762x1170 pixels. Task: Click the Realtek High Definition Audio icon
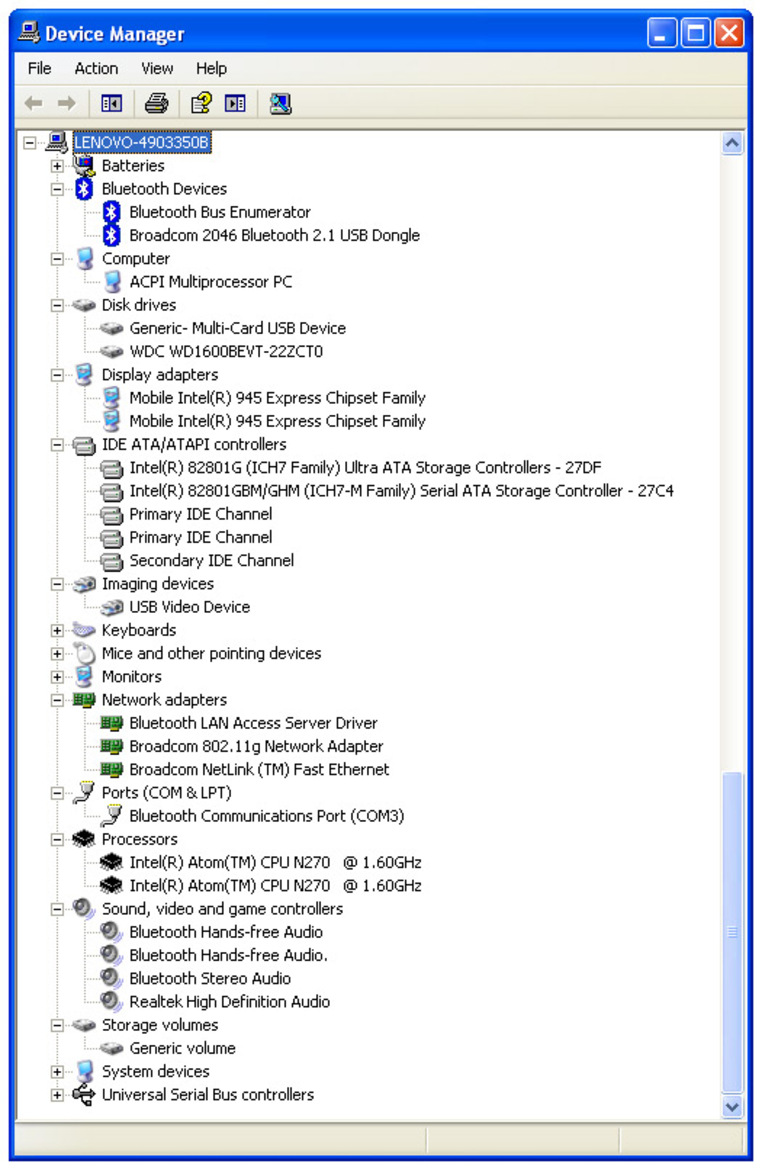click(x=111, y=1001)
